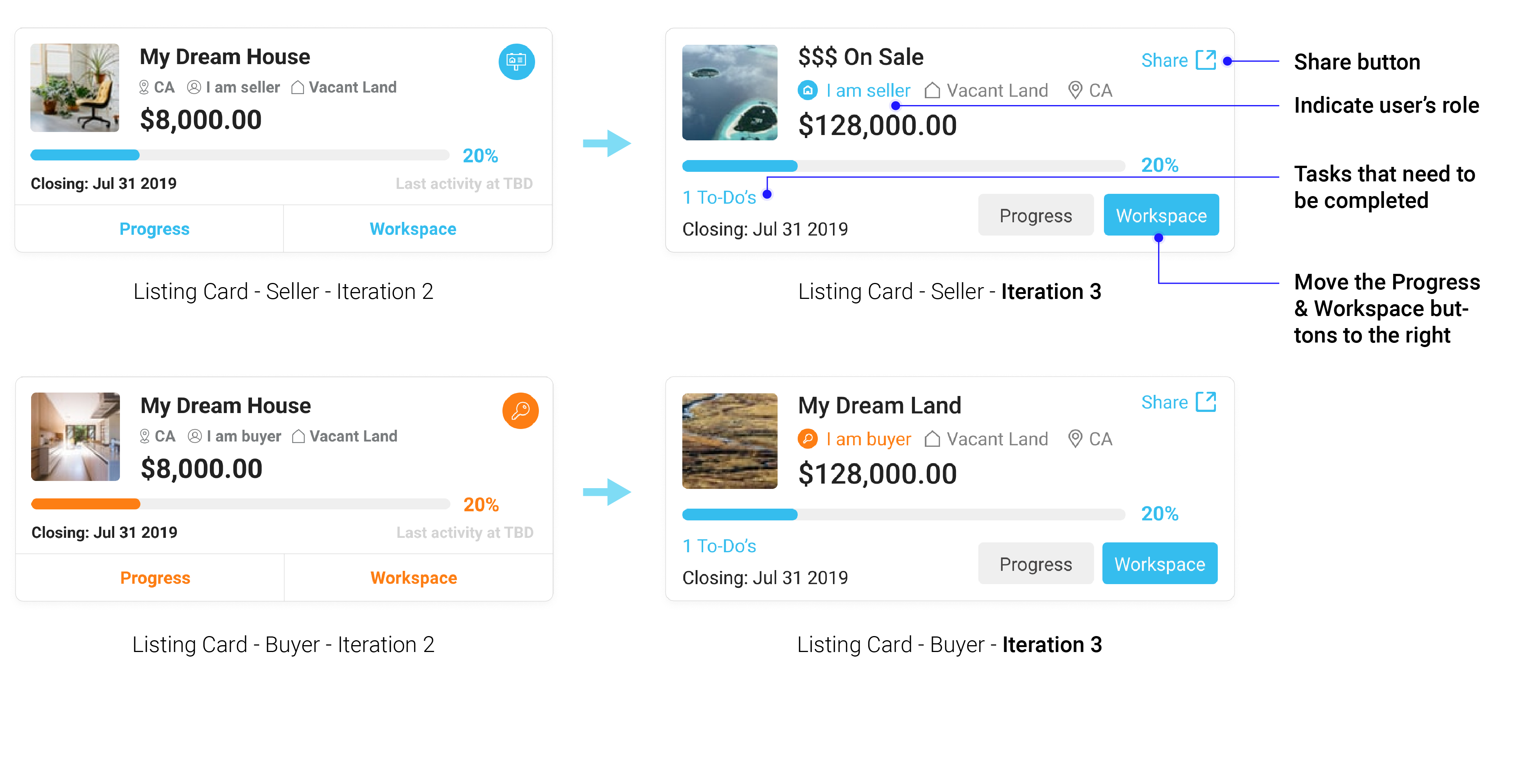The width and height of the screenshot is (1521, 784).
Task: Open 1 To-Do's link on My Dream Land card
Action: pos(719,546)
